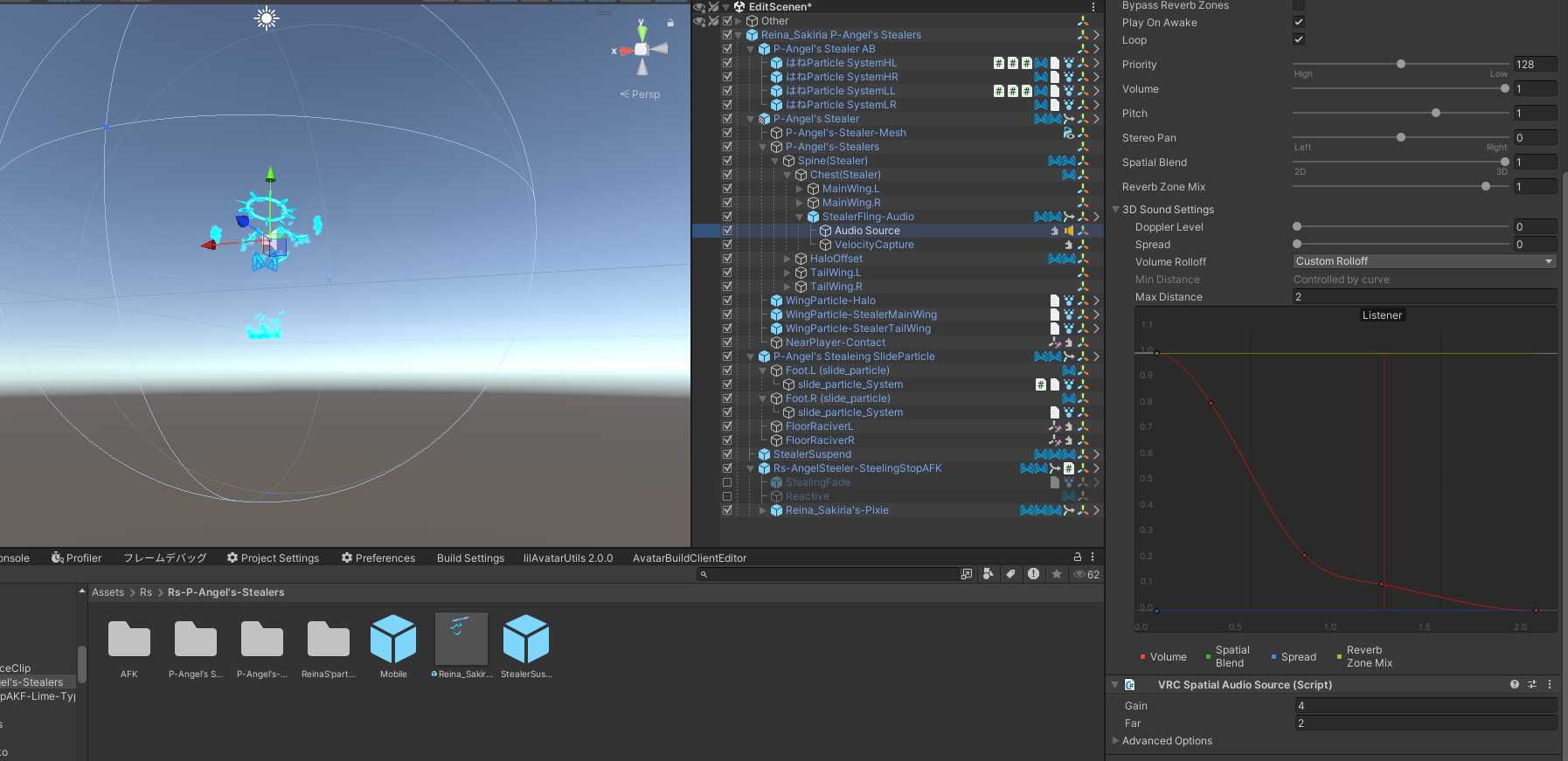Click the scene view lock icon by the gizmo
The image size is (1568, 761).
[670, 23]
